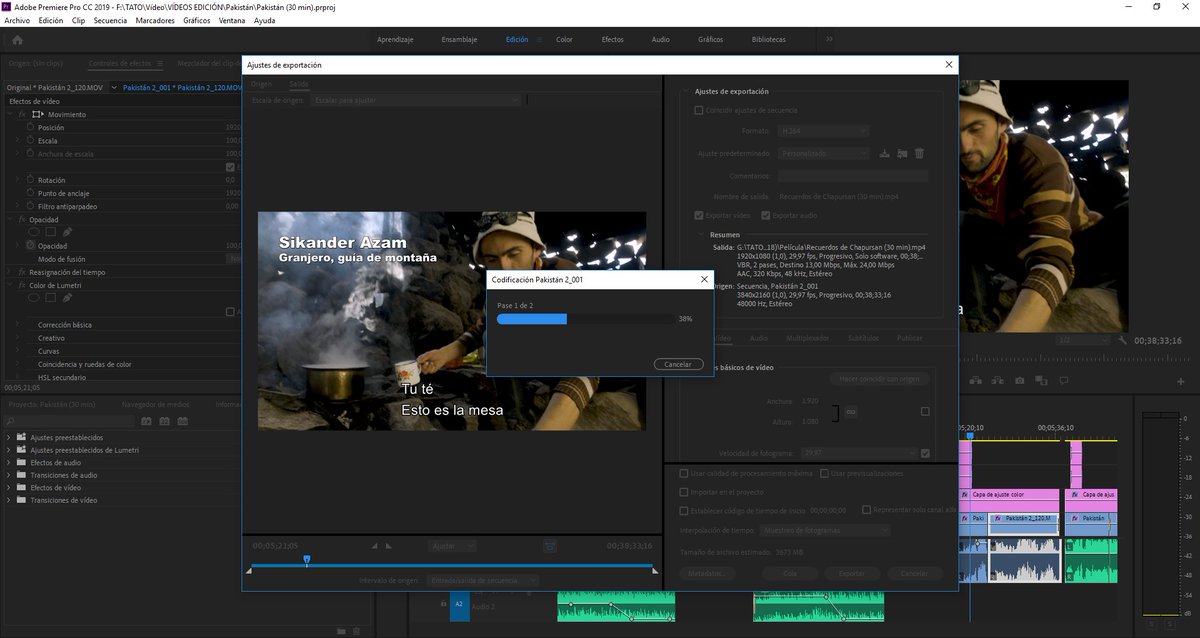
Task: Click the set in point icon in export preview
Action: [374, 546]
